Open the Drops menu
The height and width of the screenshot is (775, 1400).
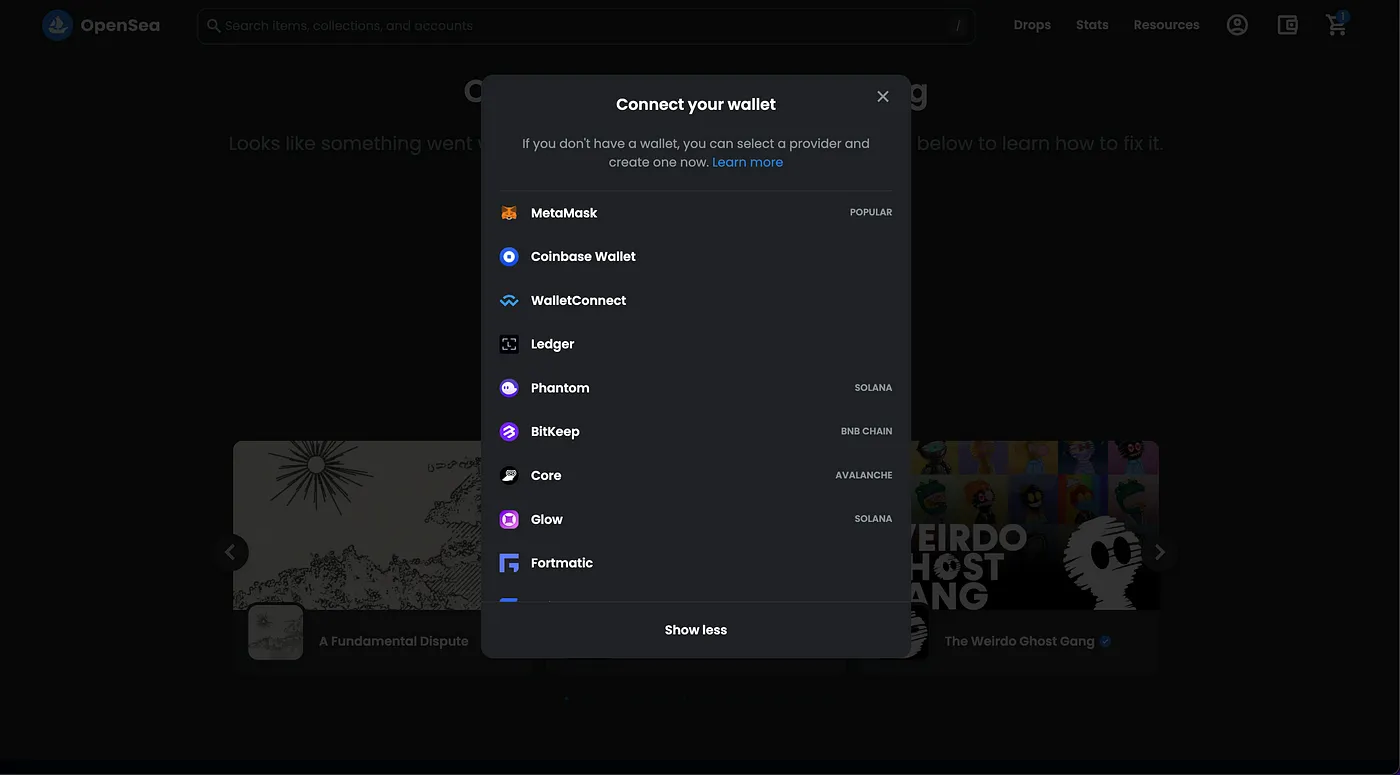1032,25
